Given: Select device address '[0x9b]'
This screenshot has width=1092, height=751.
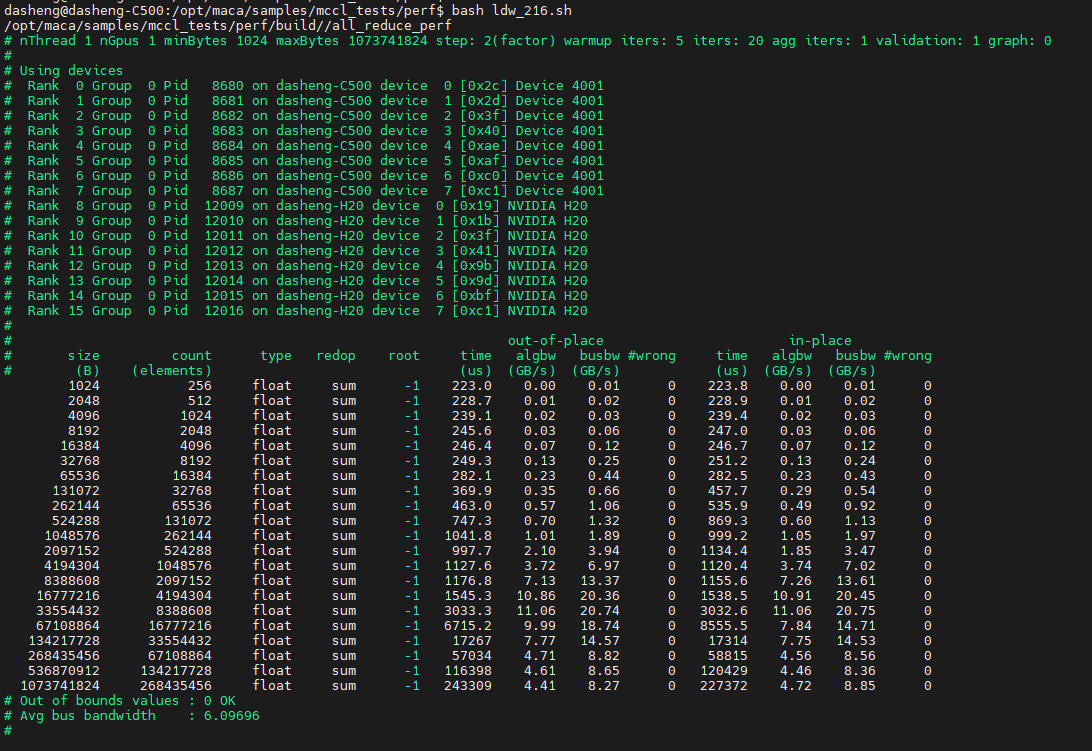Looking at the screenshot, I should tap(476, 266).
